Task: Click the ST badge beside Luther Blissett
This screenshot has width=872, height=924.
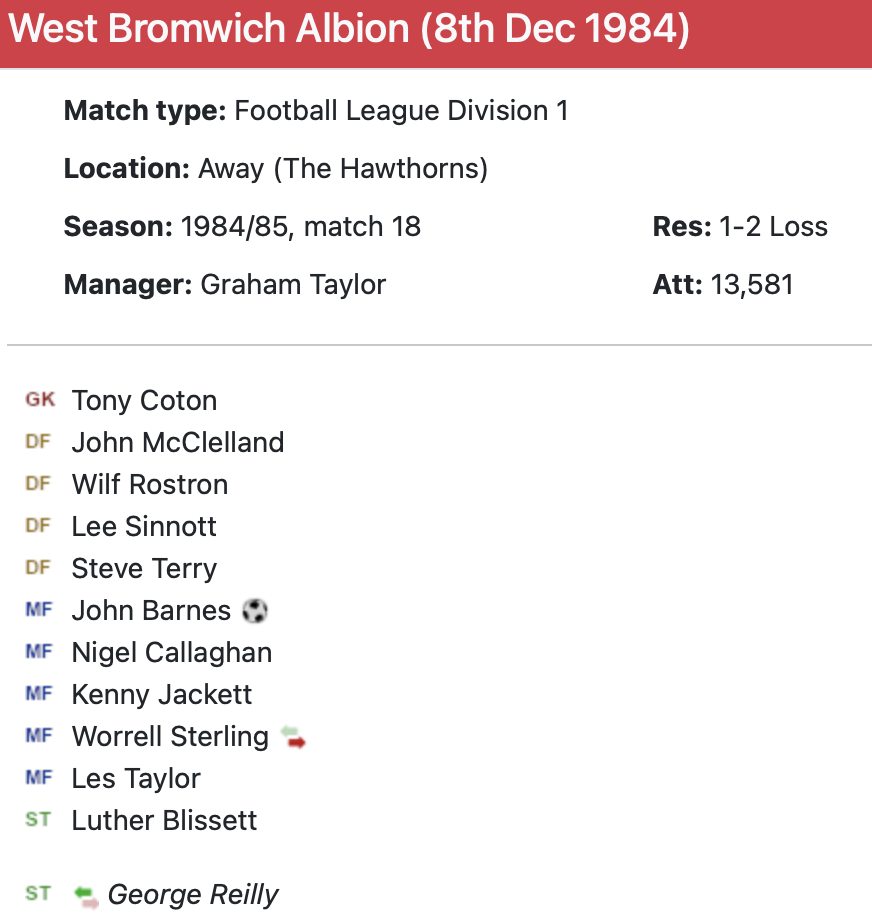Action: 38,820
